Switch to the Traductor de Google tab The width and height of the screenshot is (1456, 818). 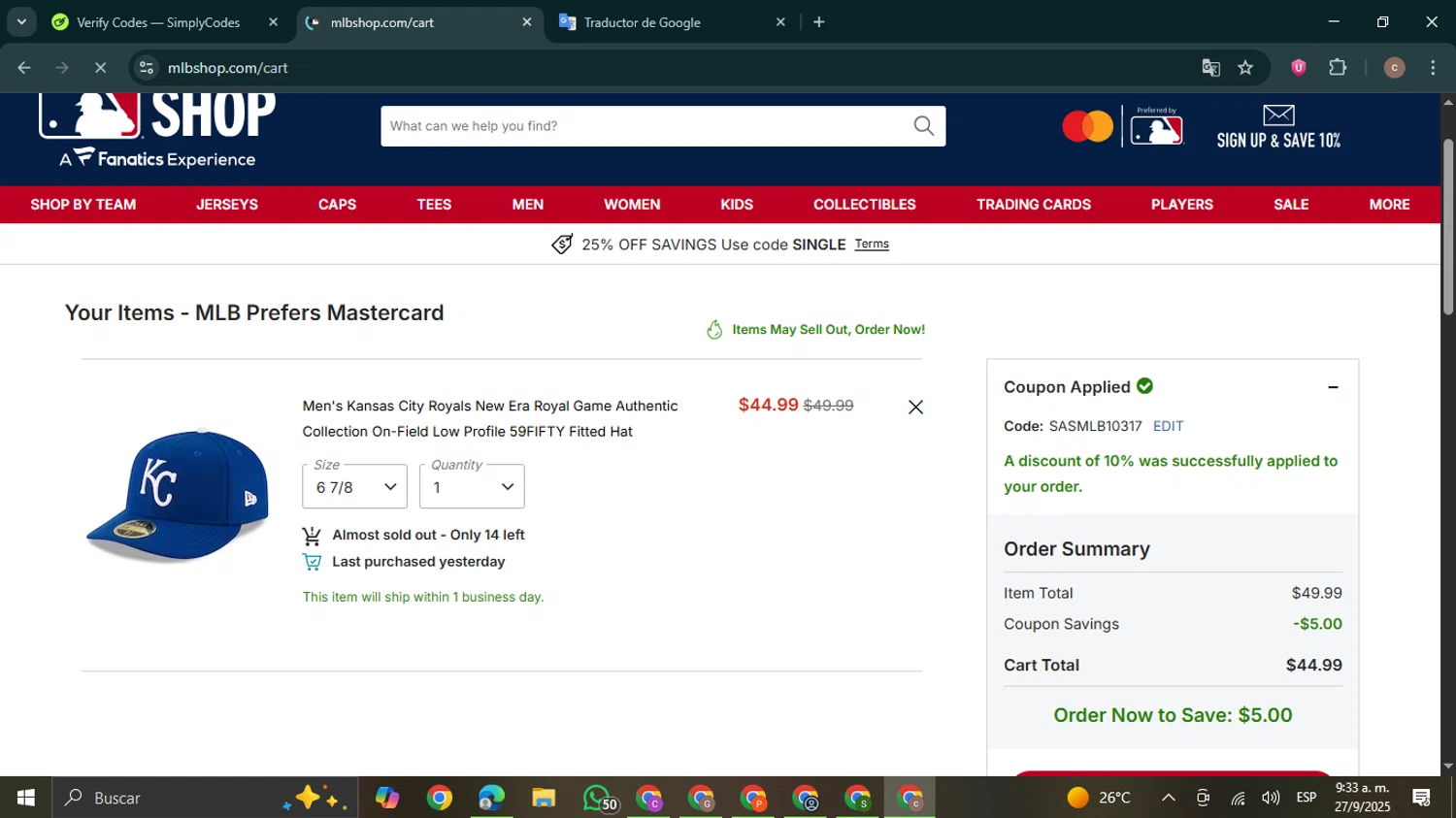point(674,21)
